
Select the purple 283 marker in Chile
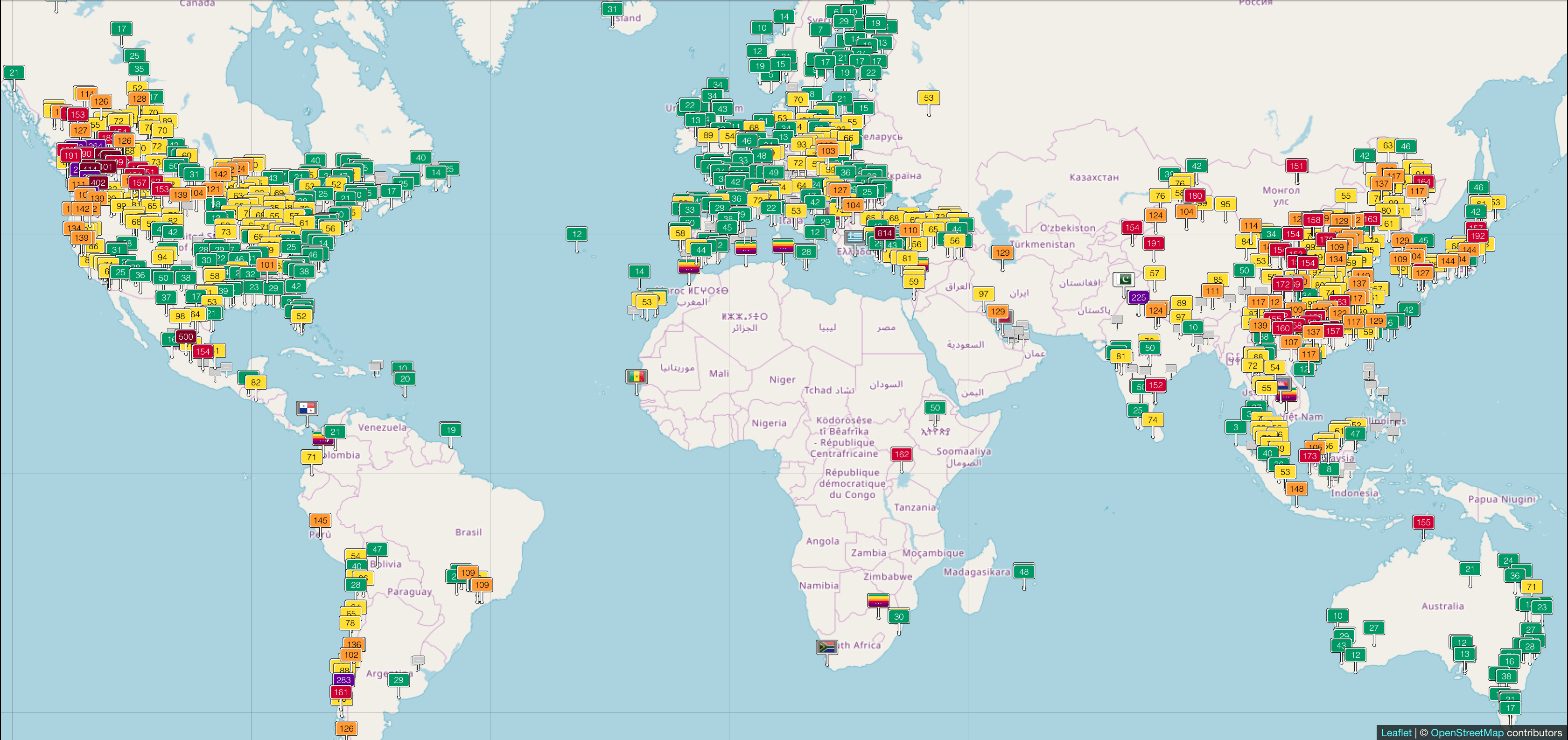point(343,680)
